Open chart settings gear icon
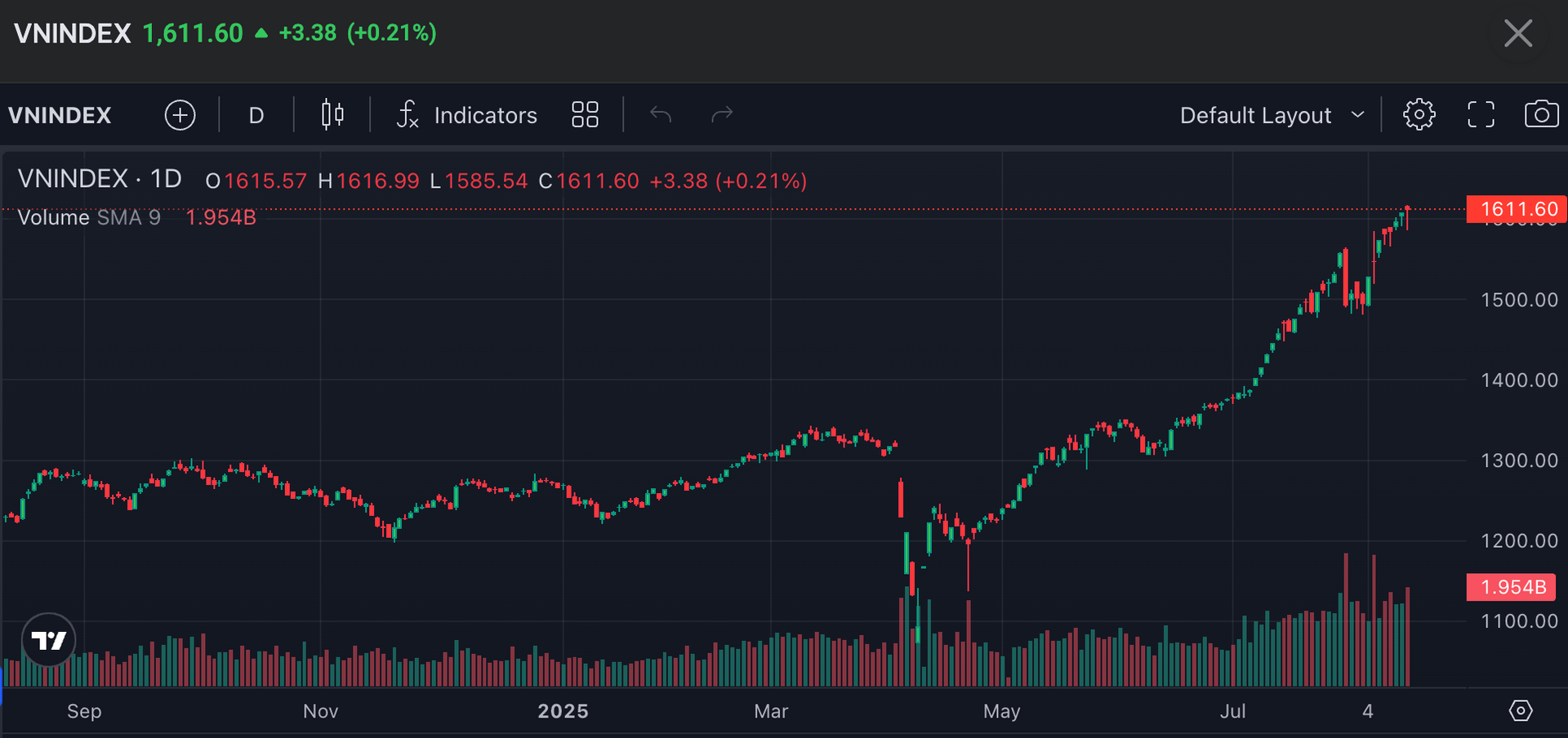Image resolution: width=1568 pixels, height=738 pixels. pos(1419,115)
